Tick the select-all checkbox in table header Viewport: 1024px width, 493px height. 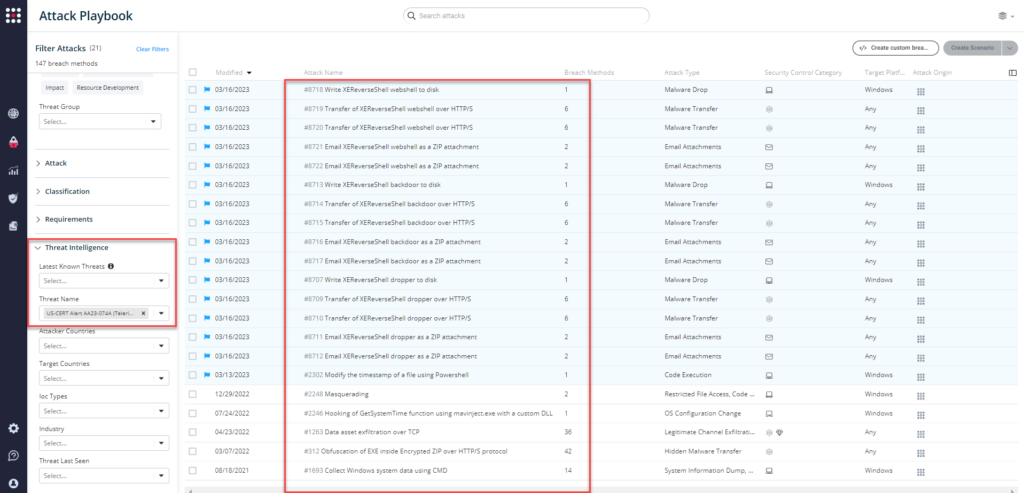pyautogui.click(x=193, y=72)
